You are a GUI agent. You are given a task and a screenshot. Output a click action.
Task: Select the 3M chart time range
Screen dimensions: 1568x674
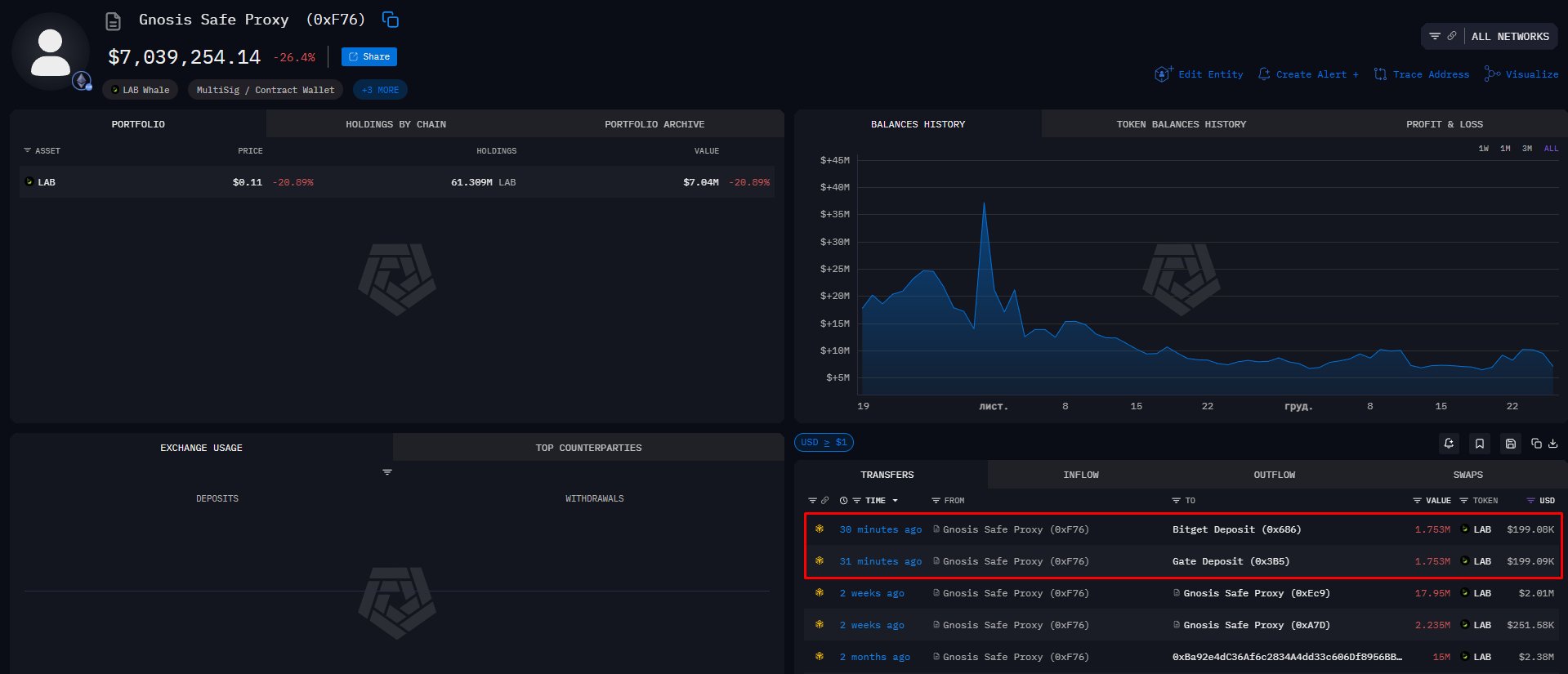click(1527, 149)
